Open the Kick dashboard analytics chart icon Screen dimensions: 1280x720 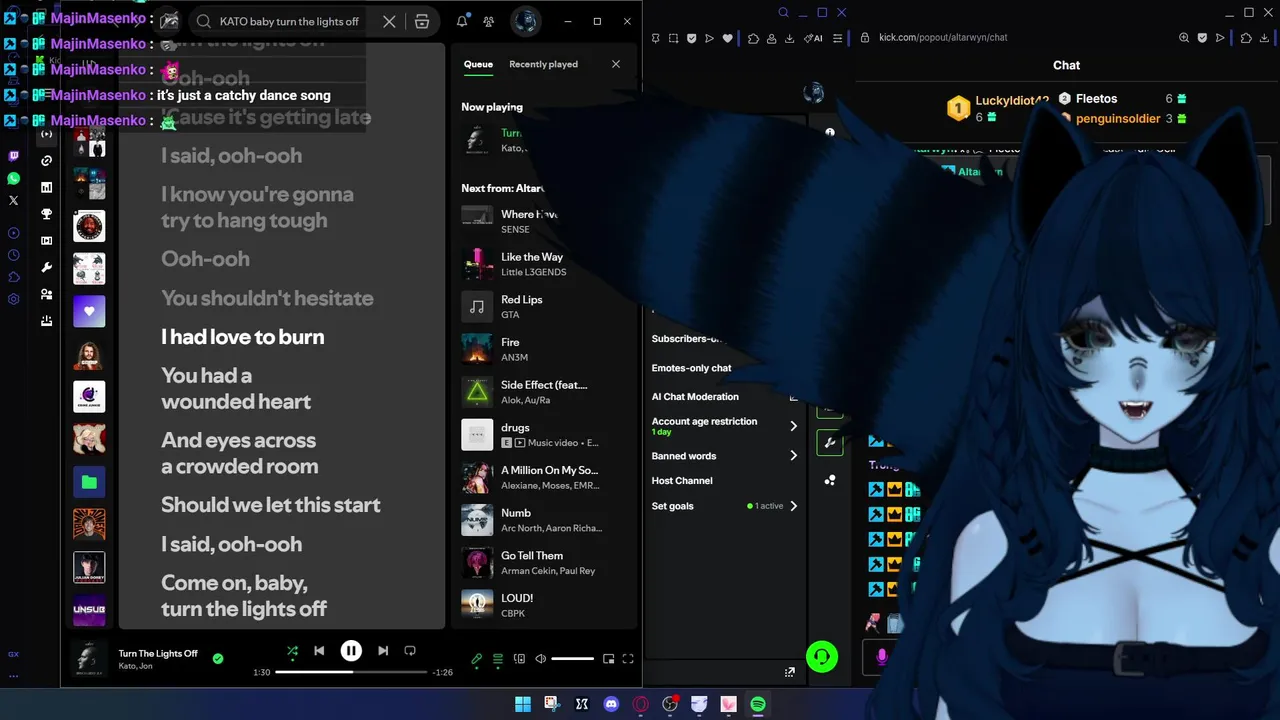pyautogui.click(x=46, y=187)
